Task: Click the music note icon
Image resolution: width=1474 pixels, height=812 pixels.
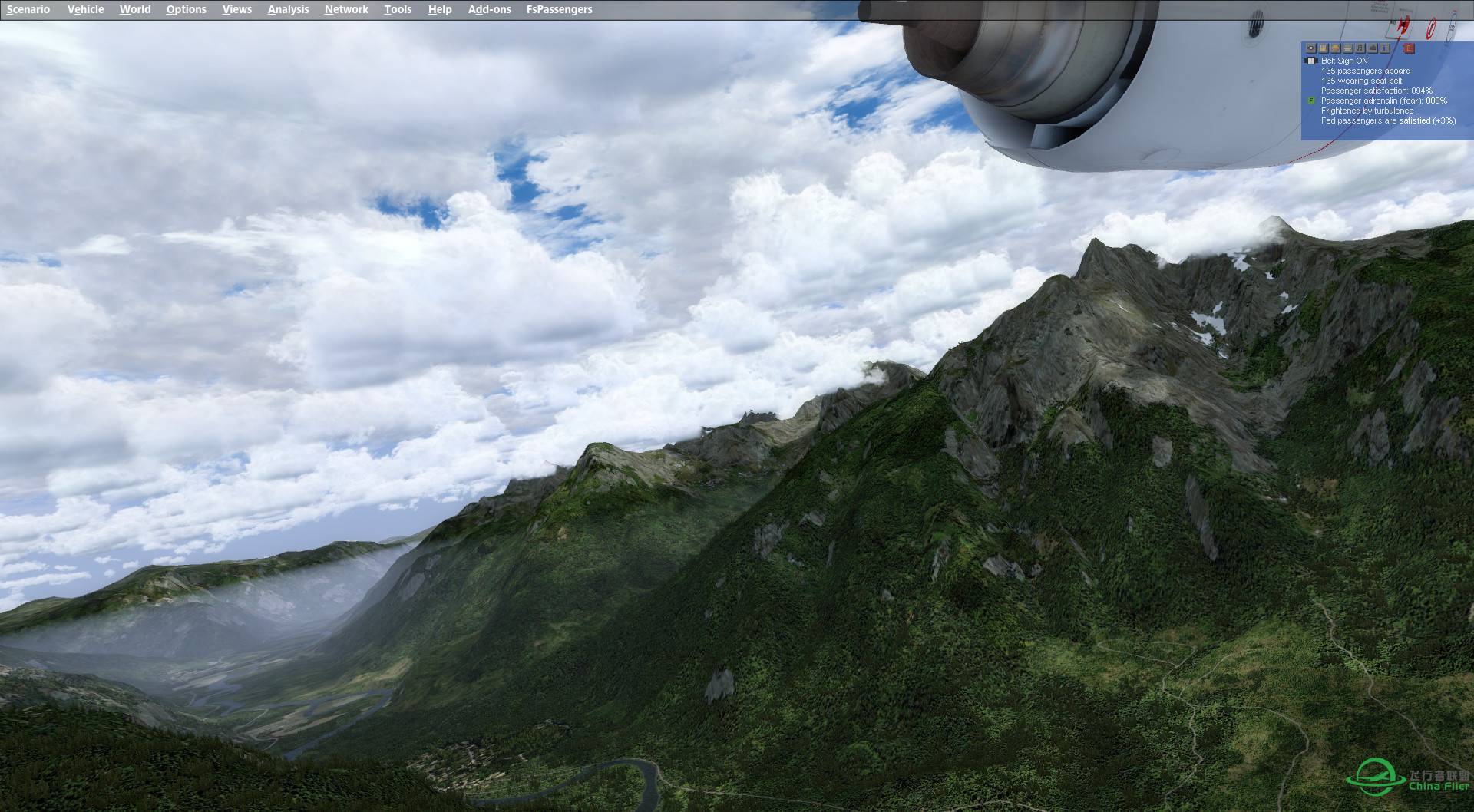Action: click(1360, 48)
